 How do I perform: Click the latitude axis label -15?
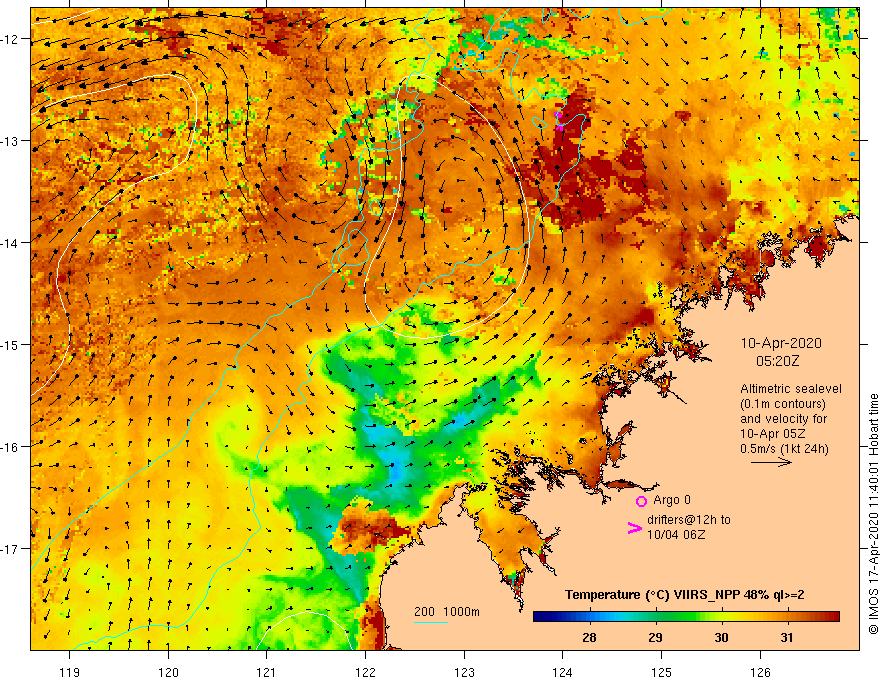(x=10, y=344)
